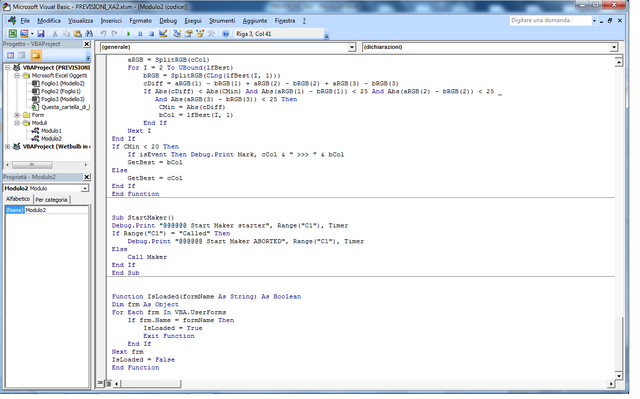Open the Insert UserForm dropdown arrow
The height and width of the screenshot is (399, 640).
pyautogui.click(x=32, y=34)
